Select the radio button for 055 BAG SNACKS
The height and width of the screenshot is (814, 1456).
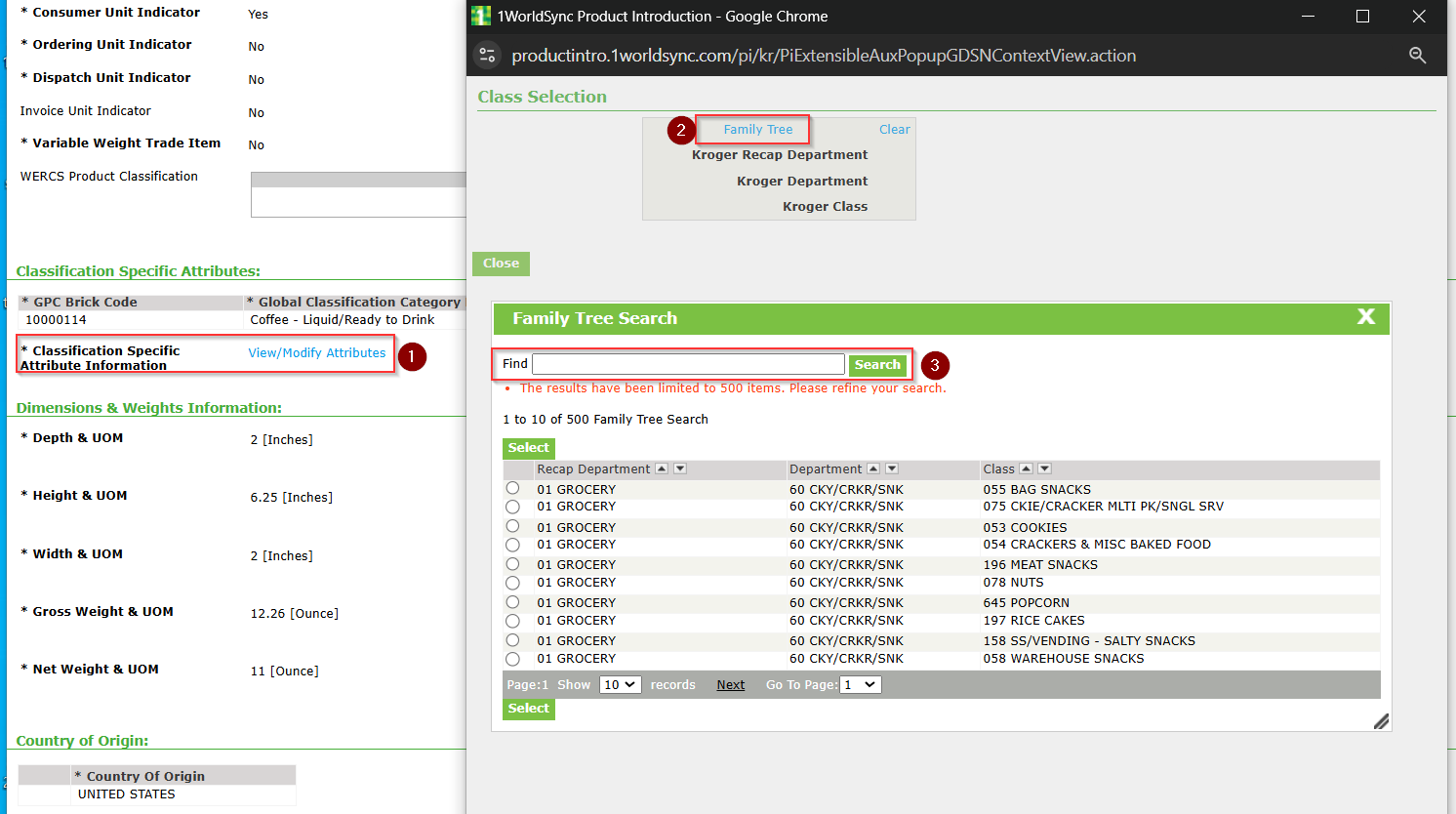click(512, 488)
